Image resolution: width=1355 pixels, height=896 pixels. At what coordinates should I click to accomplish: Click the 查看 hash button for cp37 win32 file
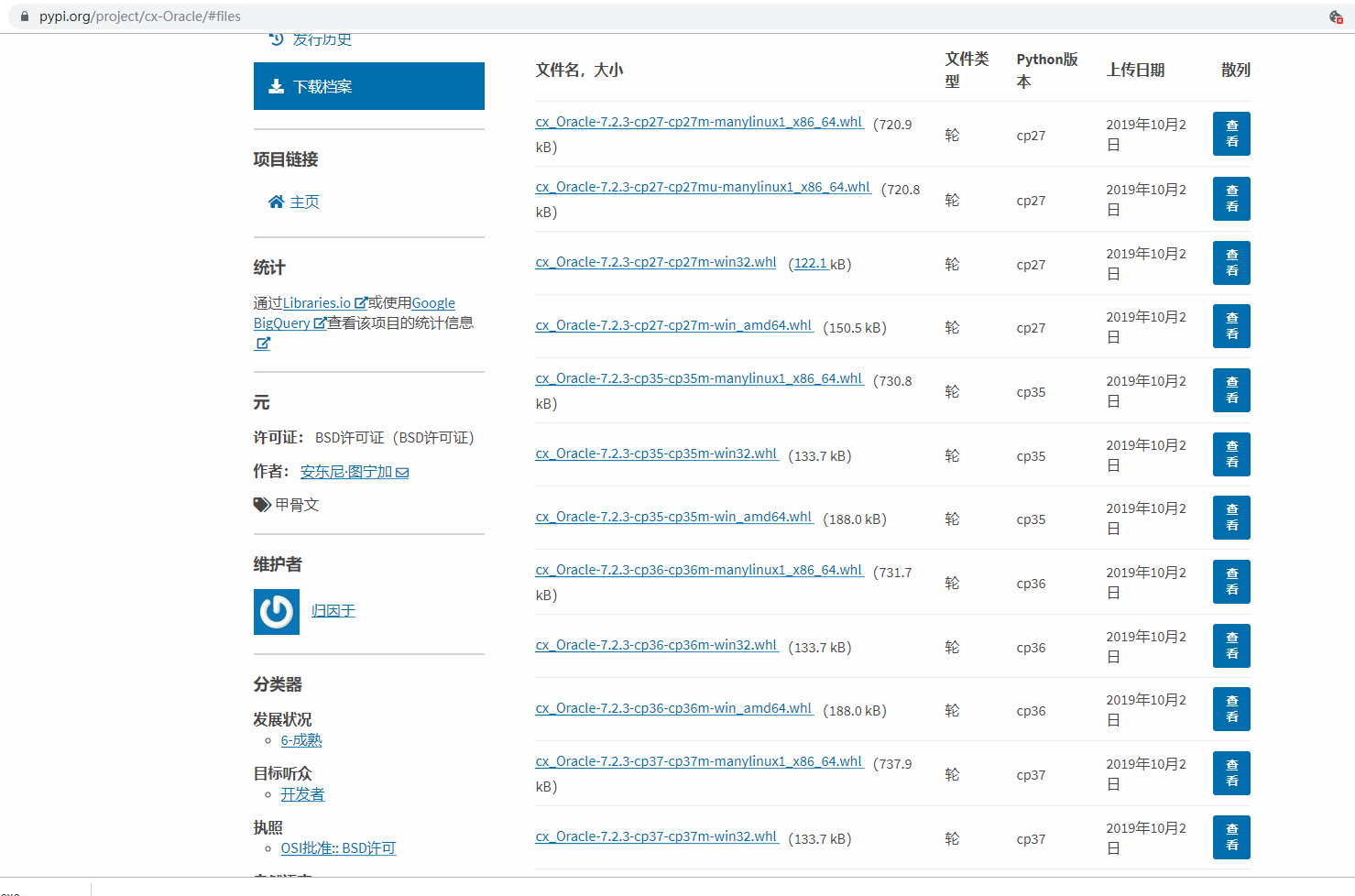click(1230, 837)
